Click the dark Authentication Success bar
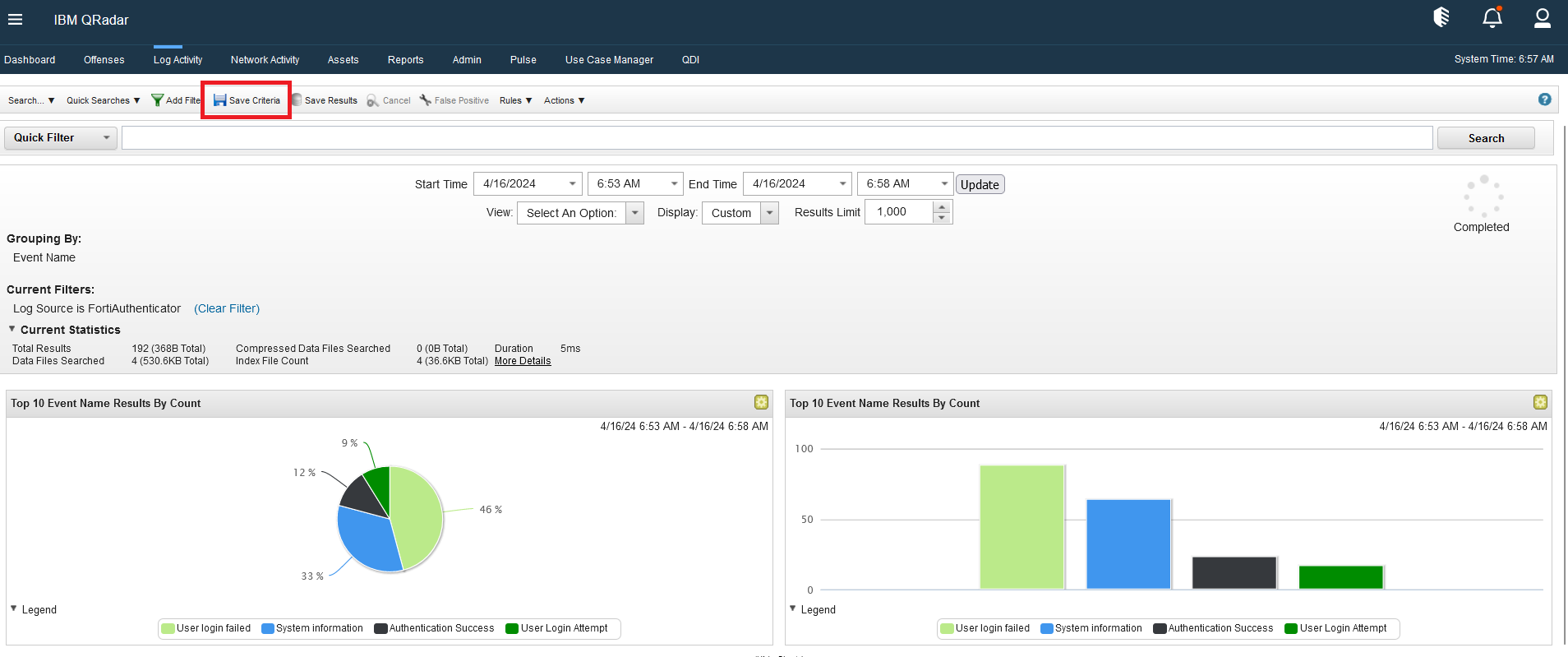The image size is (1568, 657). (x=1234, y=573)
